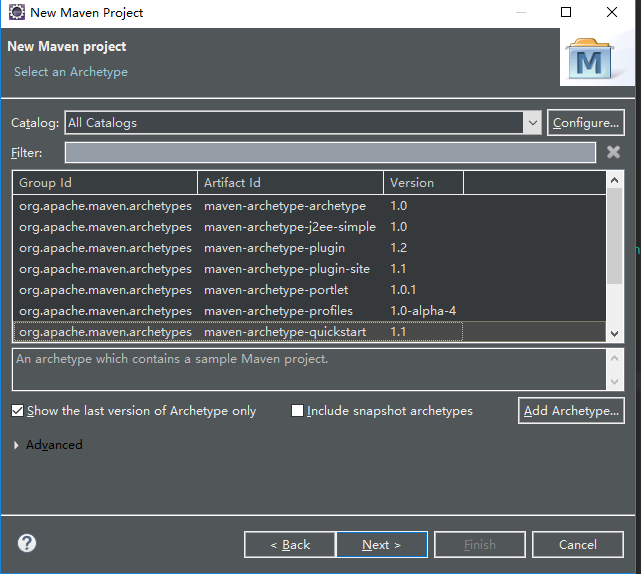Click the Eclipse icon in title bar

(x=17, y=12)
